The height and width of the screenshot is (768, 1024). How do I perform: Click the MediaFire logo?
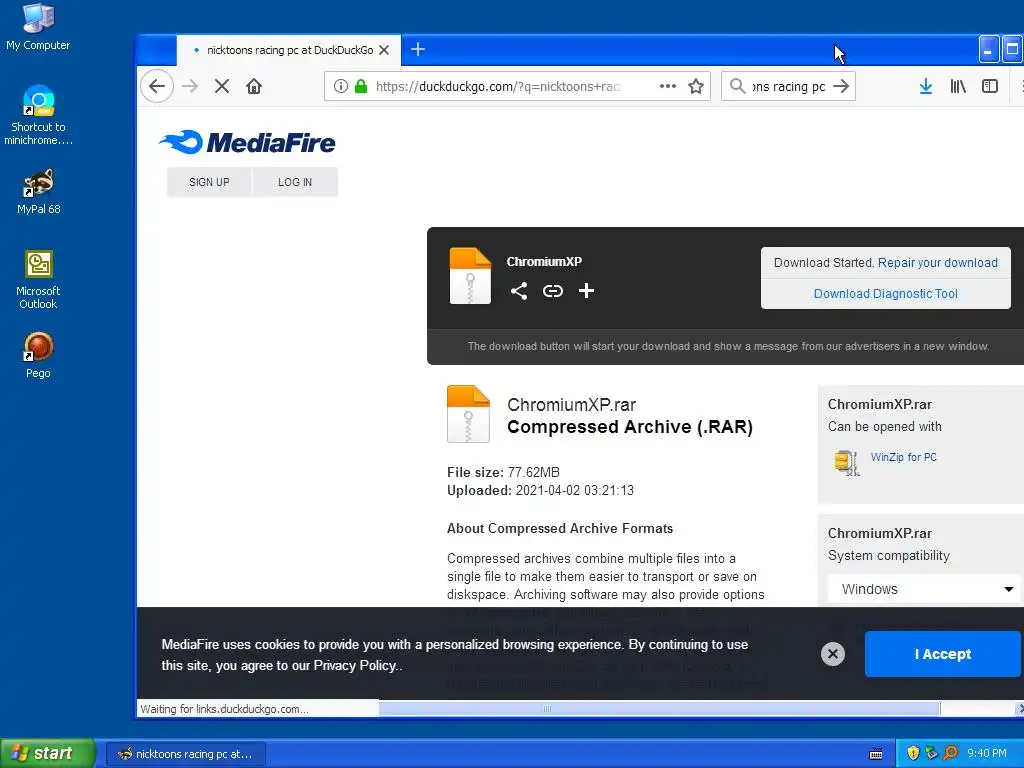click(x=248, y=142)
